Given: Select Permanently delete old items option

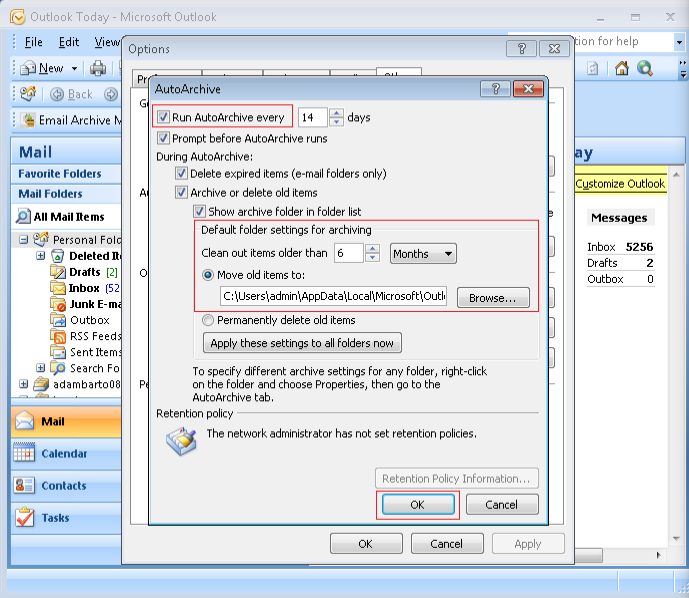Looking at the screenshot, I should [208, 320].
